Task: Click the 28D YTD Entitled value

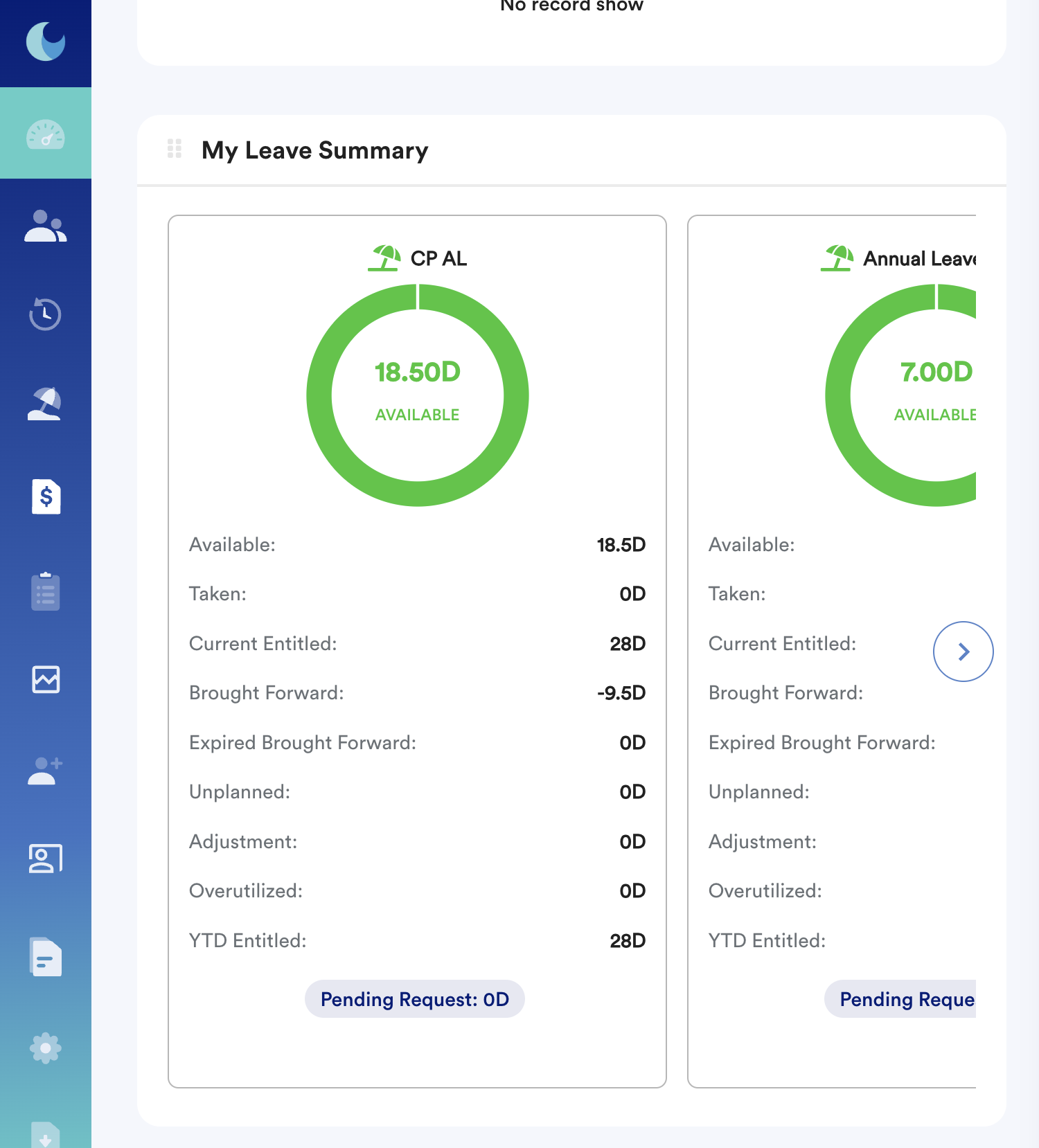Action: [x=628, y=941]
